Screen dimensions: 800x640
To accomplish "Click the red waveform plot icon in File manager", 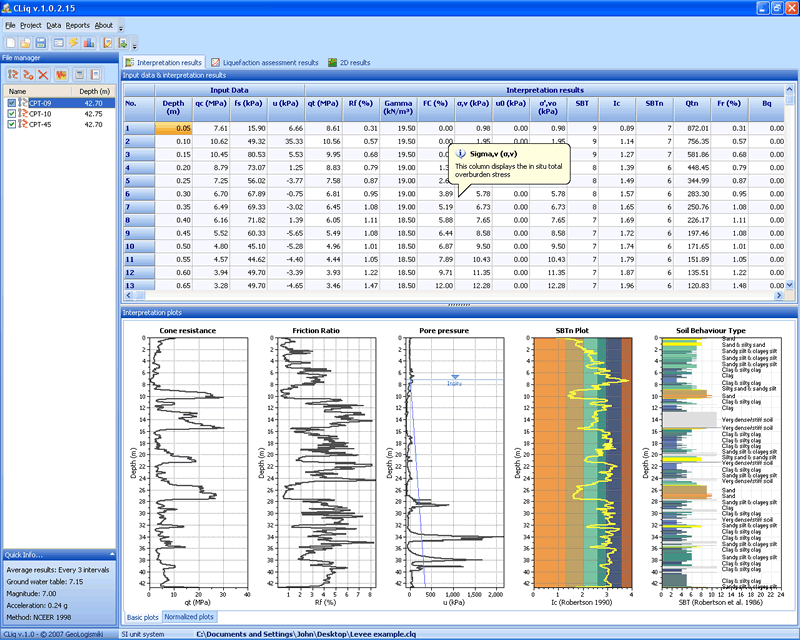I will (x=61, y=75).
